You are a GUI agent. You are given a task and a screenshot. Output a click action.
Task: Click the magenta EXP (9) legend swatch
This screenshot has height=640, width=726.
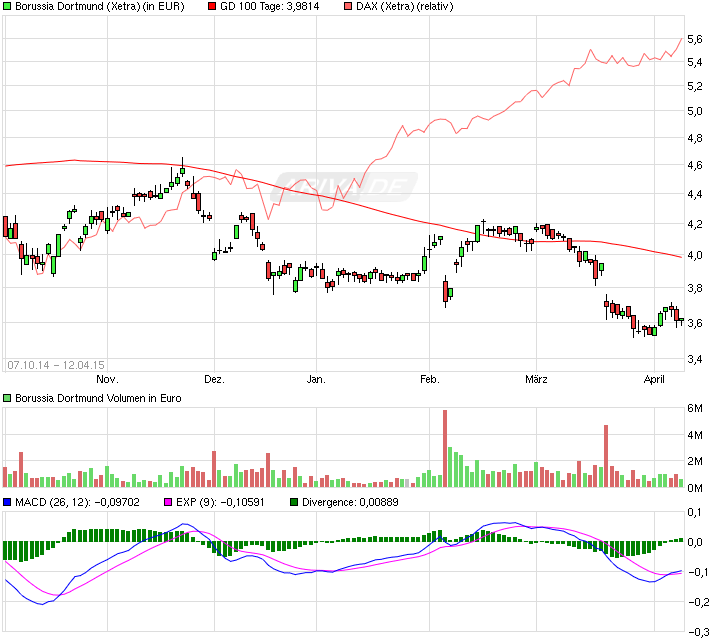(x=168, y=502)
